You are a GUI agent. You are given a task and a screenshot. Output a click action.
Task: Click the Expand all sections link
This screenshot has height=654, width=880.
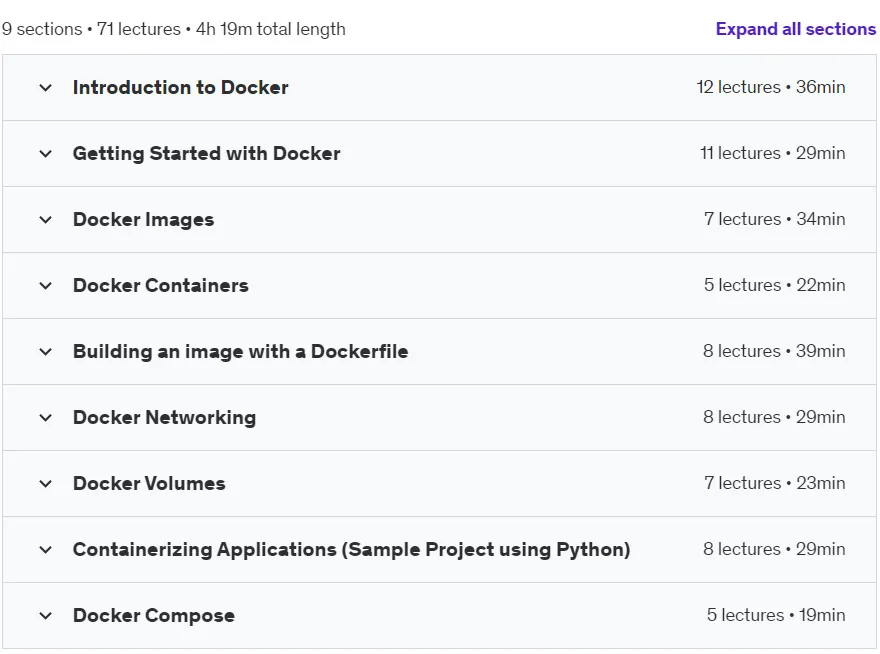click(x=795, y=29)
